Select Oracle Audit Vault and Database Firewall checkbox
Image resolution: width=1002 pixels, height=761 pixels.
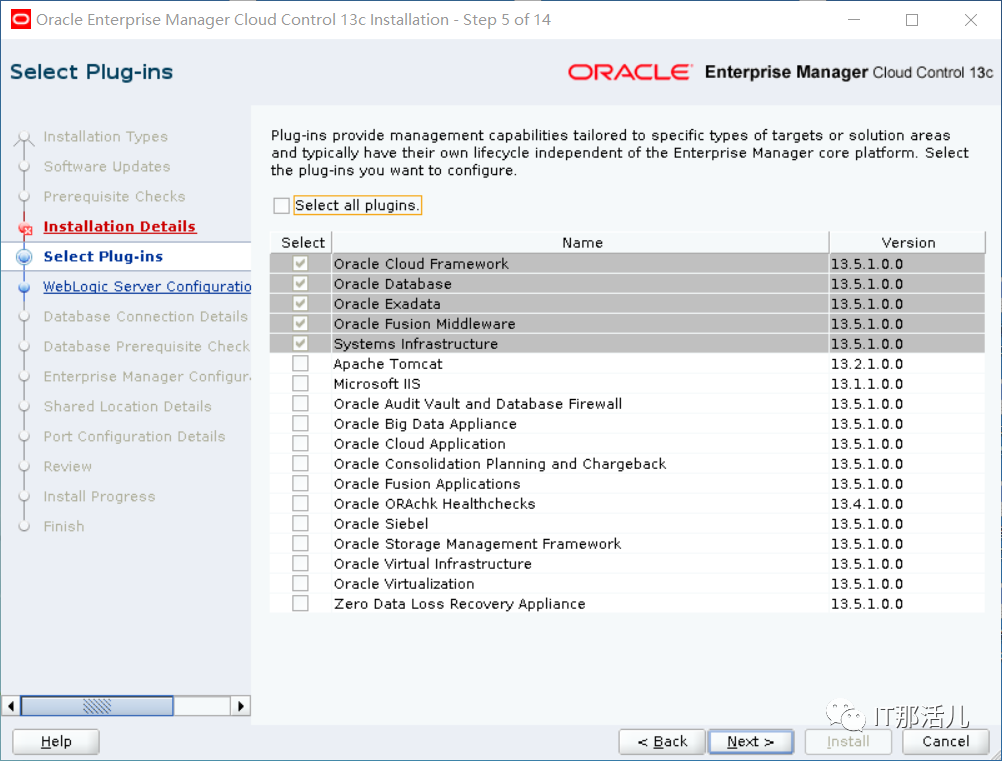click(x=300, y=403)
